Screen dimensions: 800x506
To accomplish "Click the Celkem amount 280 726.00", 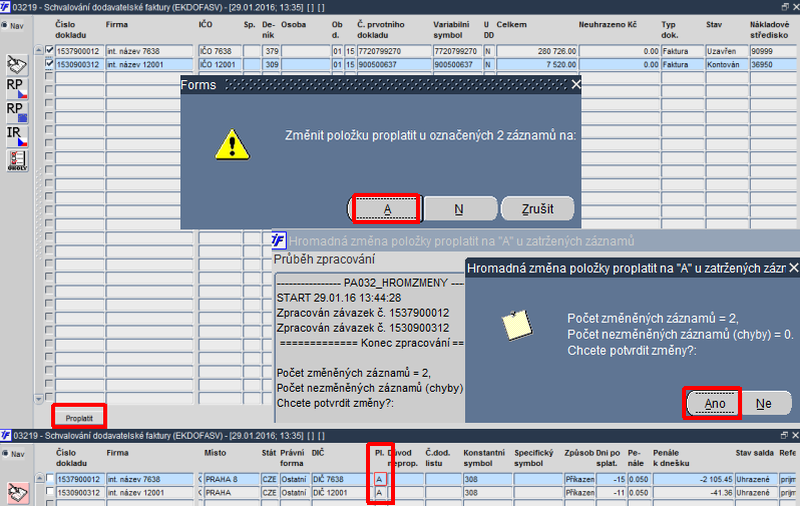I will click(x=537, y=51).
